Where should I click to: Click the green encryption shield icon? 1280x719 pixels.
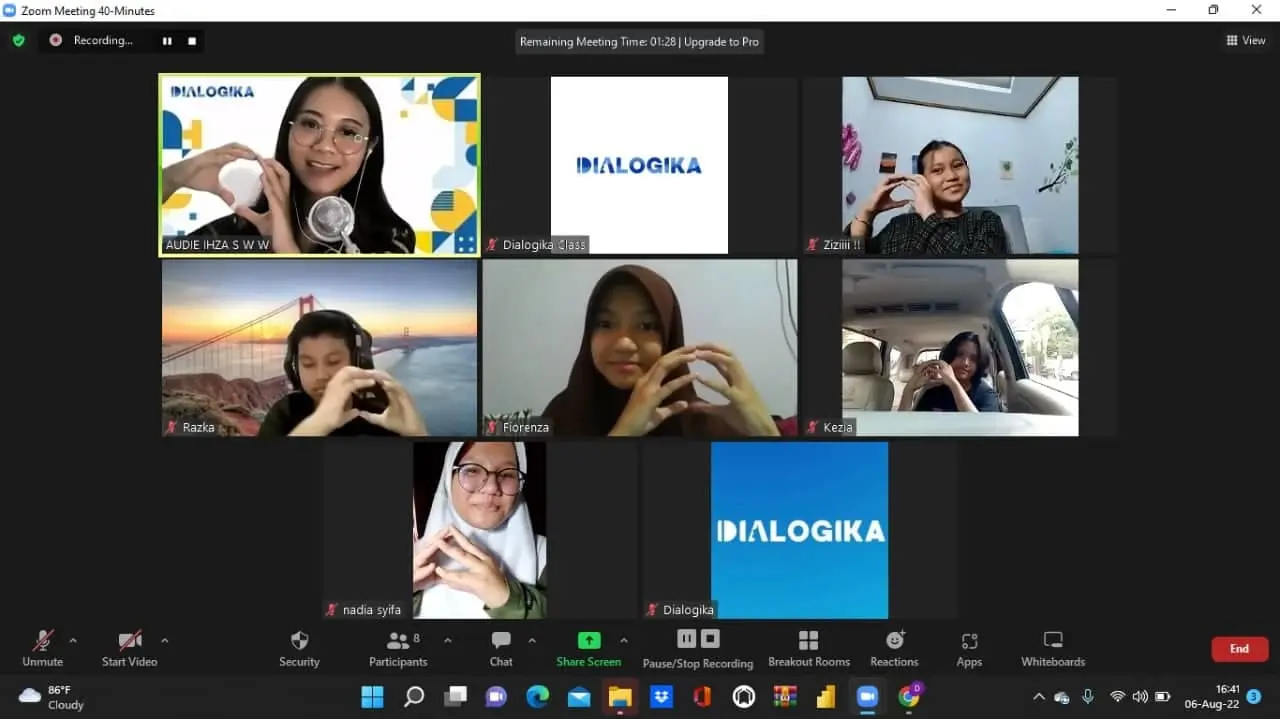tap(18, 41)
